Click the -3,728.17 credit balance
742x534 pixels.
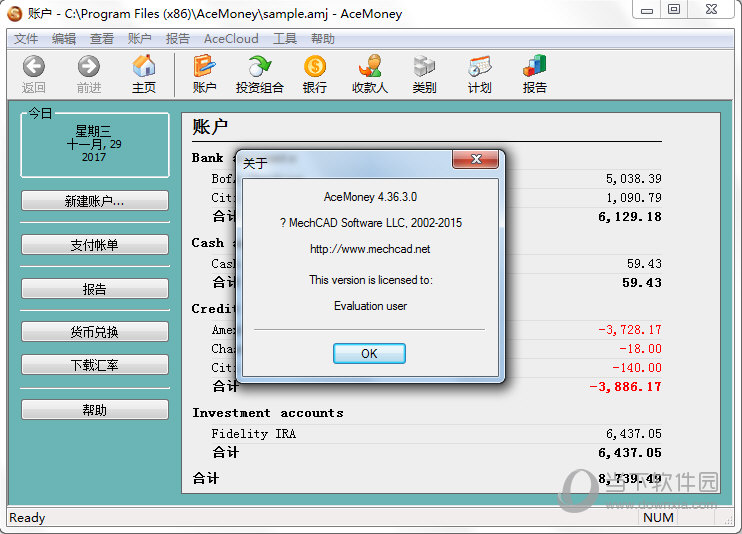[x=630, y=330]
